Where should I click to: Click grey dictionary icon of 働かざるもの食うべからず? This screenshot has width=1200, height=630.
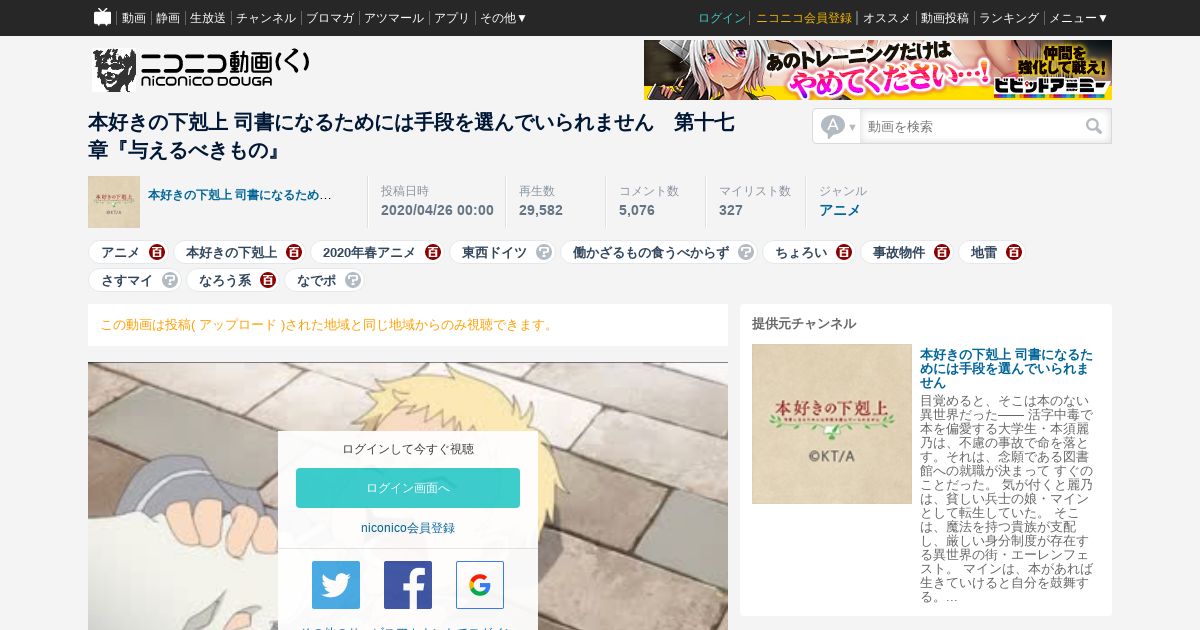tap(746, 252)
